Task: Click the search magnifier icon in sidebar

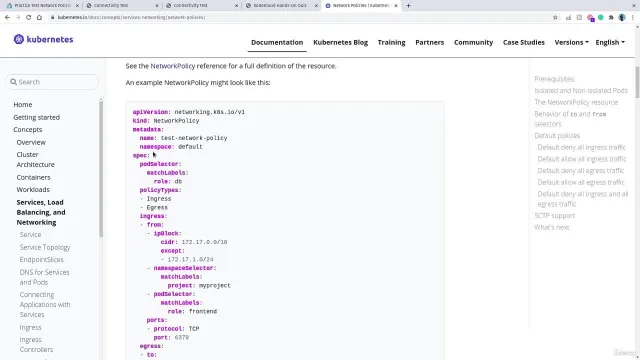Action: point(13,82)
